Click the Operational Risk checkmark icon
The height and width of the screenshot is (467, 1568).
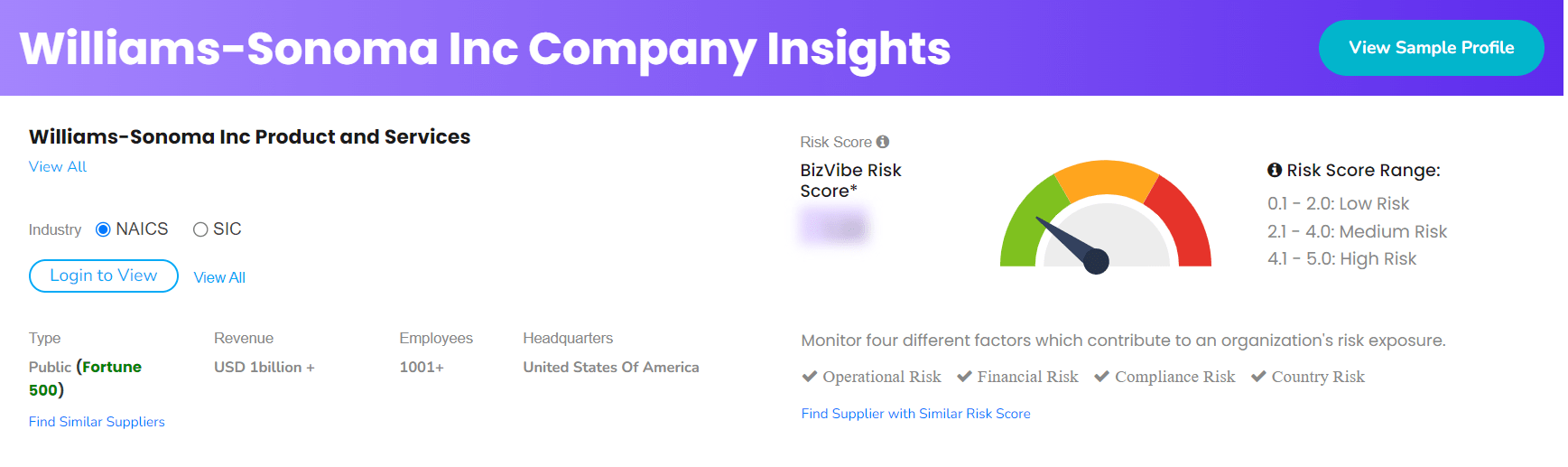point(810,377)
